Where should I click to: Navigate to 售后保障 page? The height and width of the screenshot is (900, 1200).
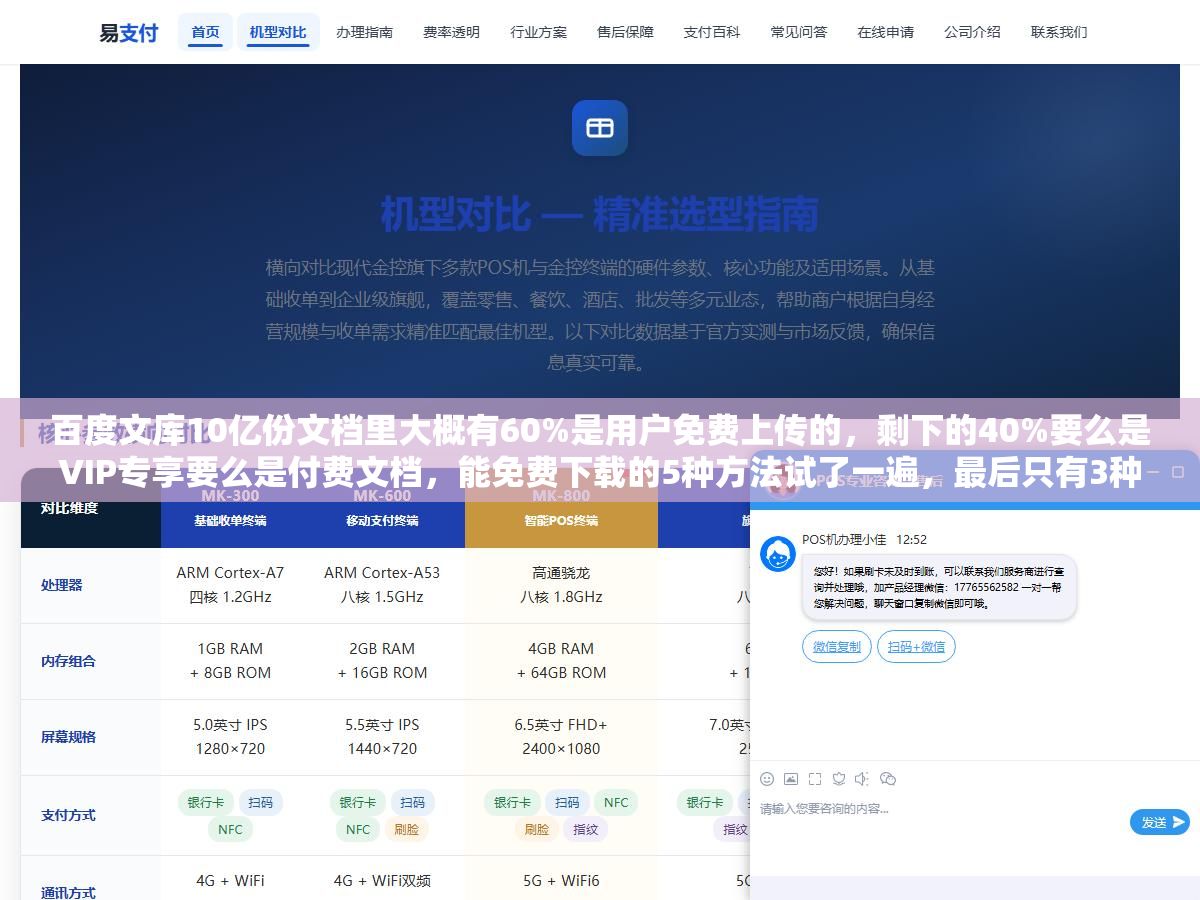[x=625, y=32]
